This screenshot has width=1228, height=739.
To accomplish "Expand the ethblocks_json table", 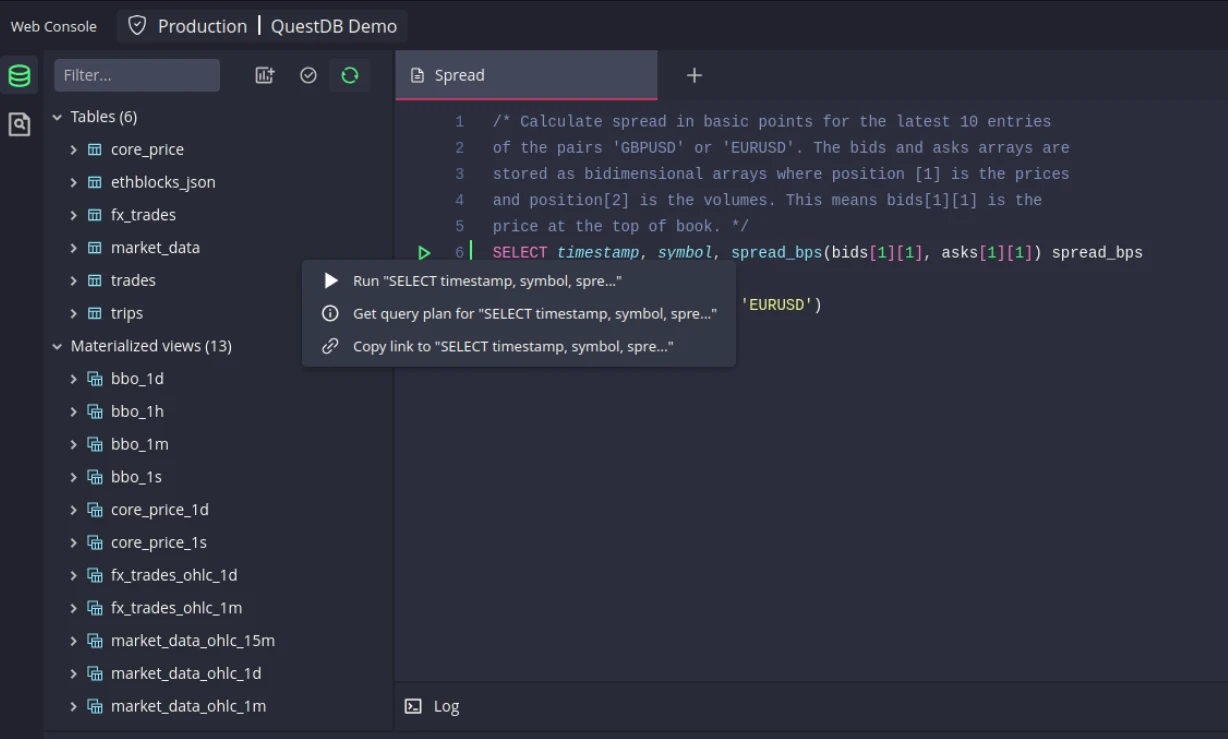I will [73, 182].
